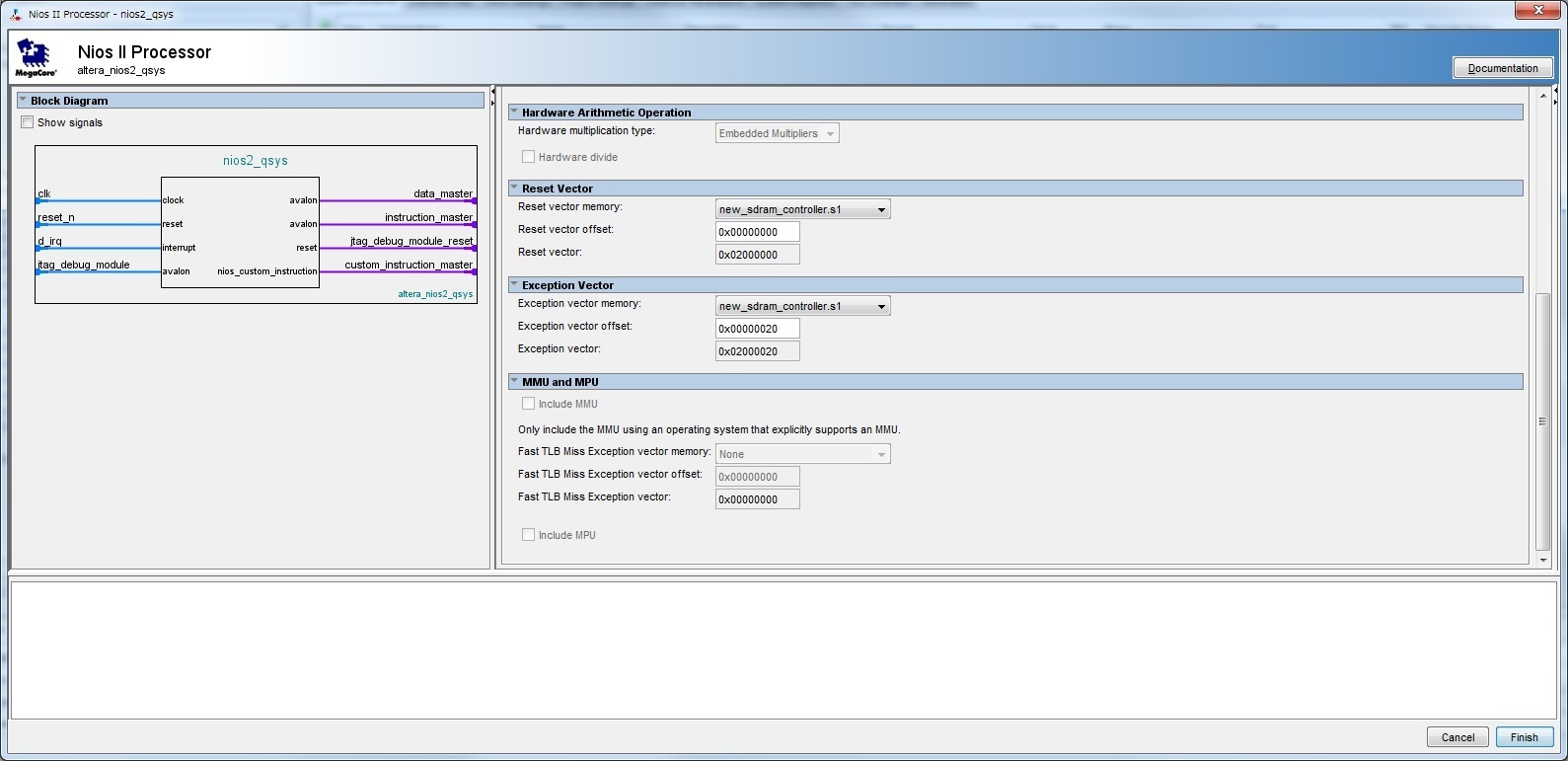Open Exception vector memory dropdown
Screen dimensions: 1568x761
(802, 306)
